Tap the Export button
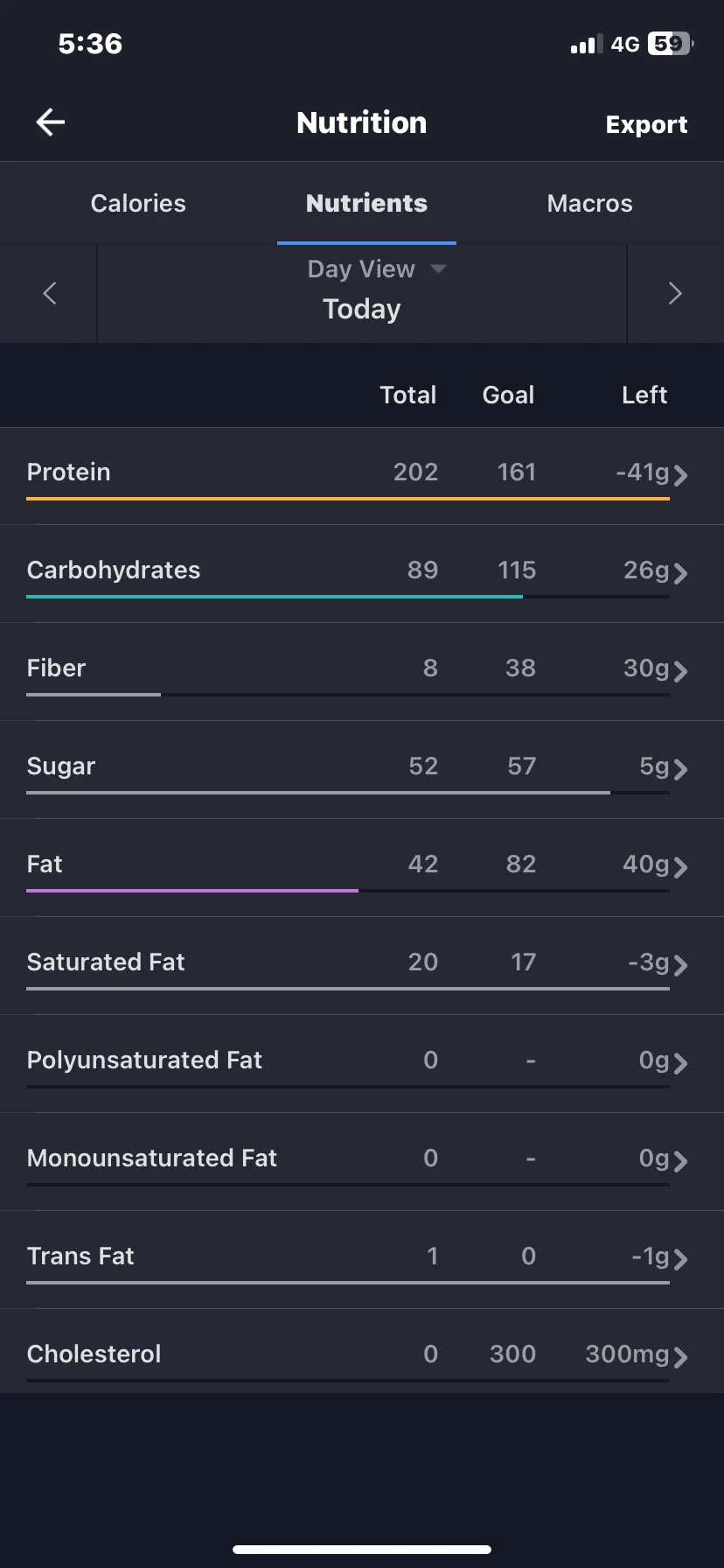724x1568 pixels. [x=646, y=124]
